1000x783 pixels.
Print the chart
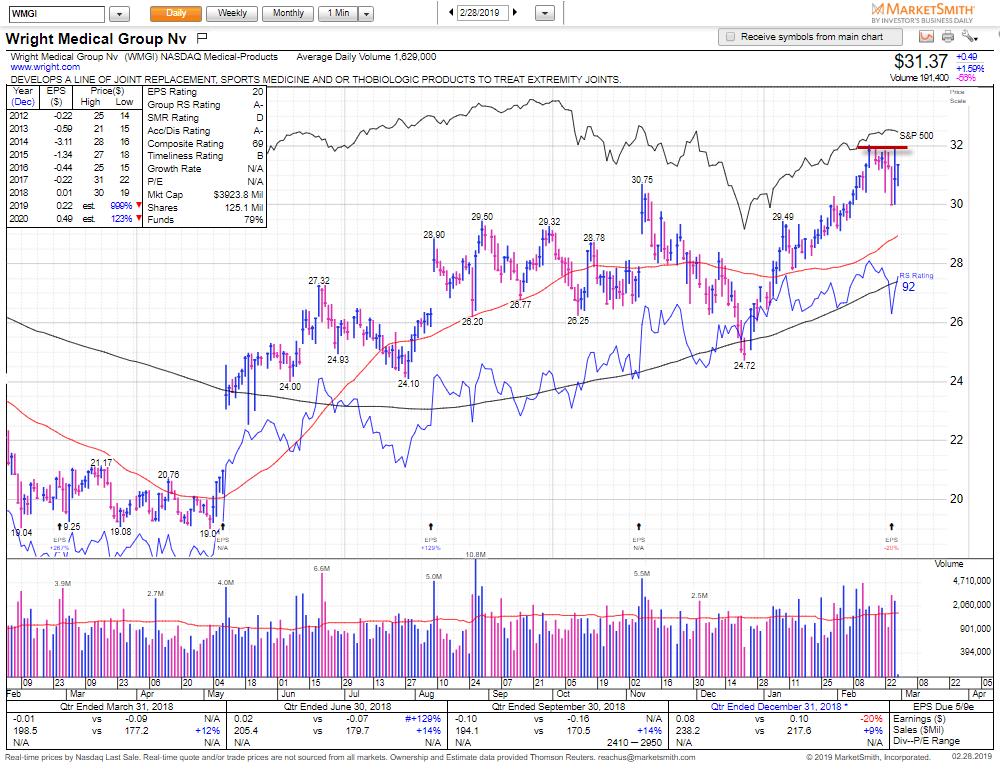(948, 37)
